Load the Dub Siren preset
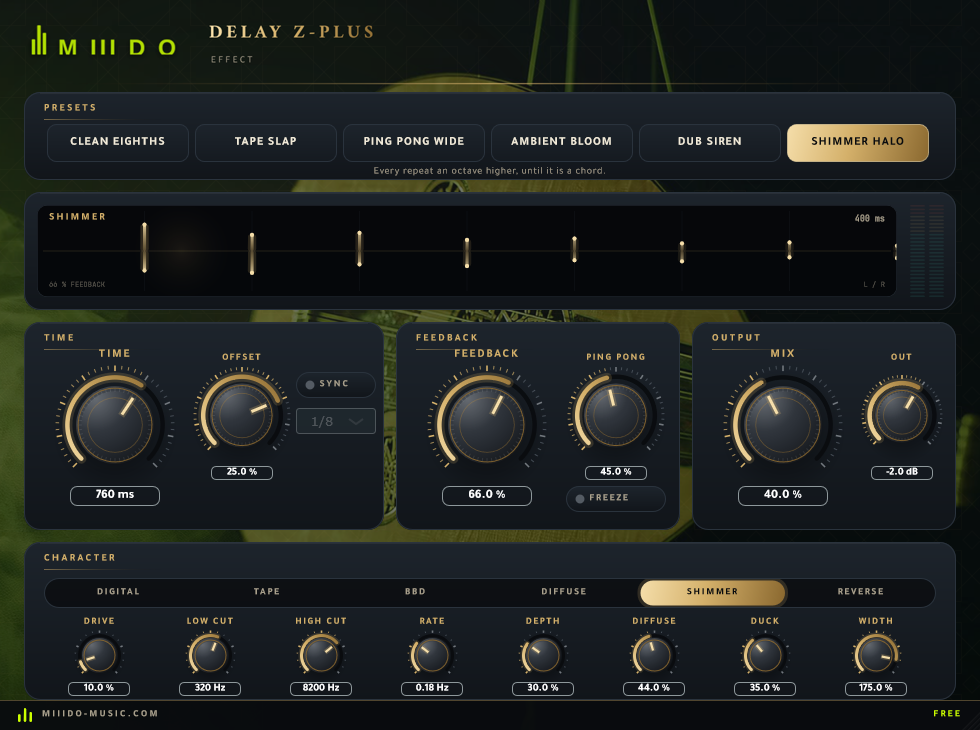The image size is (980, 730). 709,142
